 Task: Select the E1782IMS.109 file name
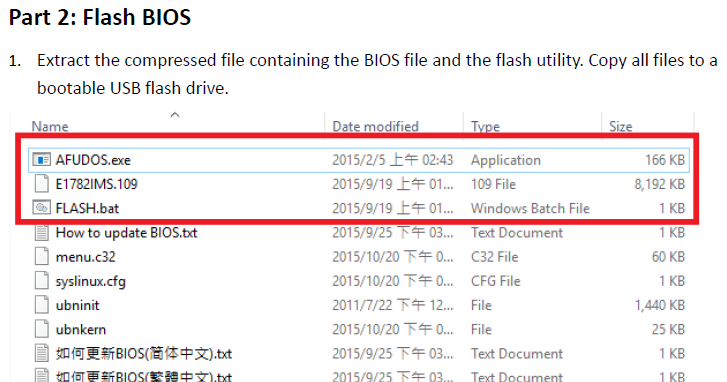click(x=96, y=184)
